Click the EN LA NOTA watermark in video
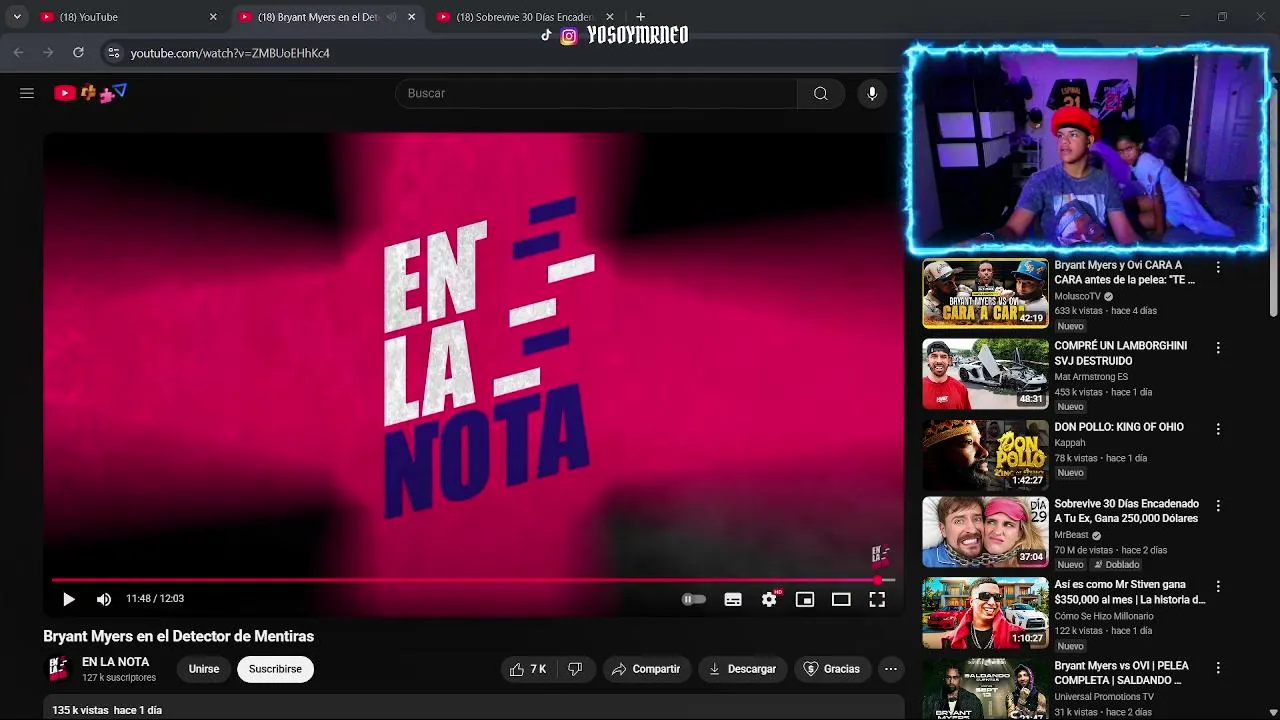 click(x=880, y=556)
